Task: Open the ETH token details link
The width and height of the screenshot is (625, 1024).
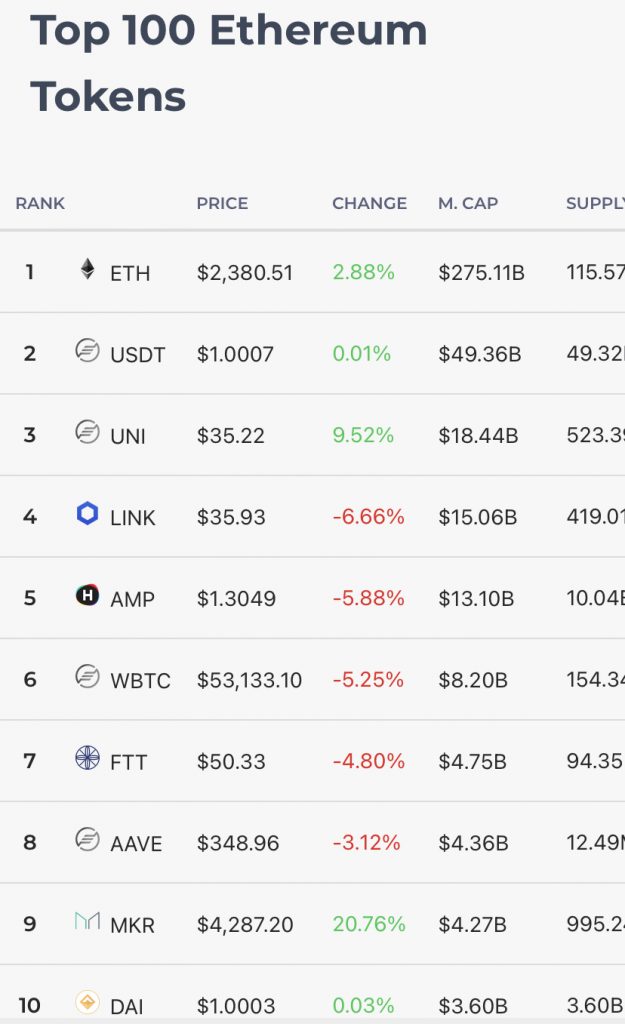Action: pos(130,271)
